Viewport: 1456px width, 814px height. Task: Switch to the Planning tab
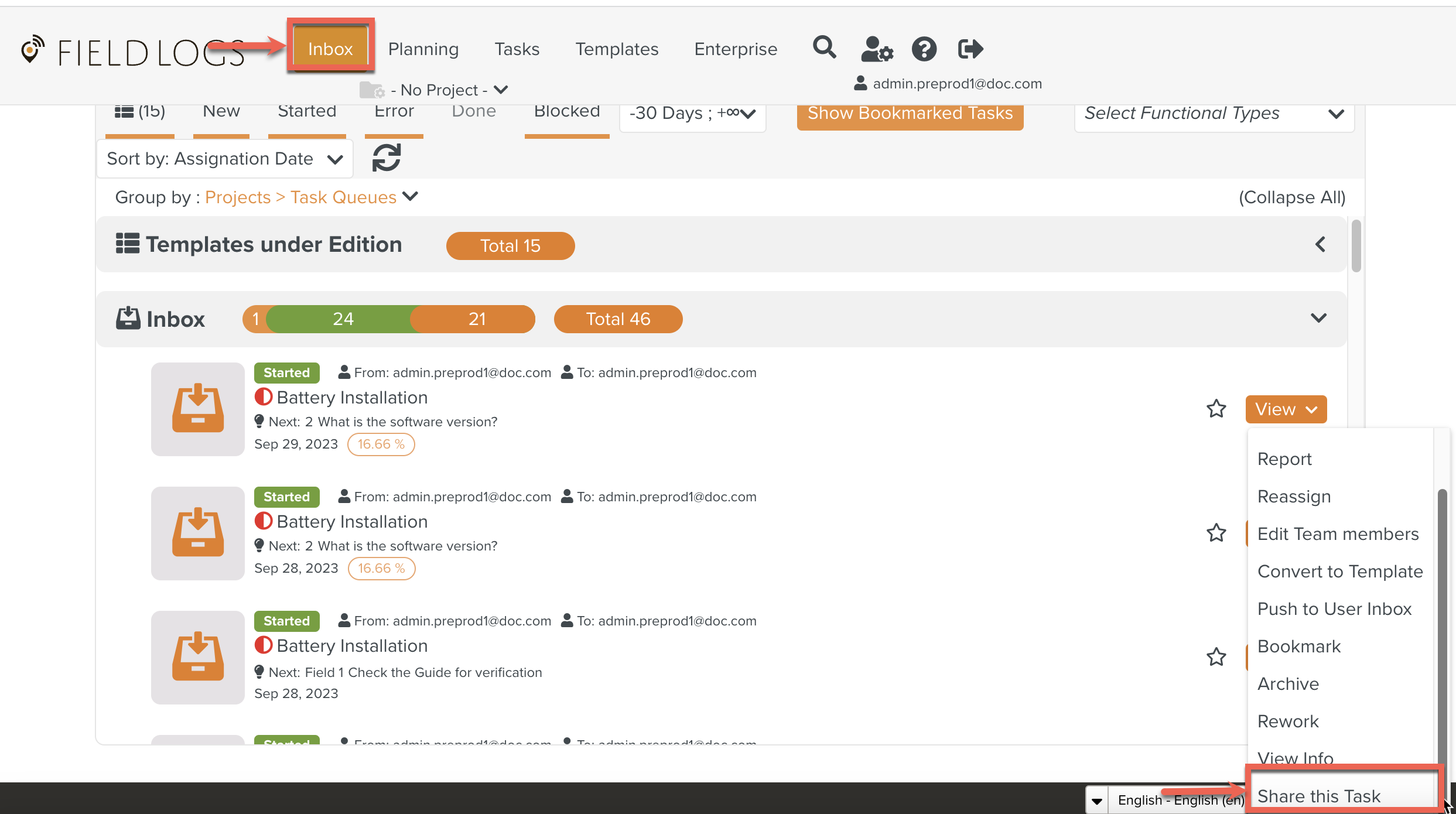coord(423,49)
